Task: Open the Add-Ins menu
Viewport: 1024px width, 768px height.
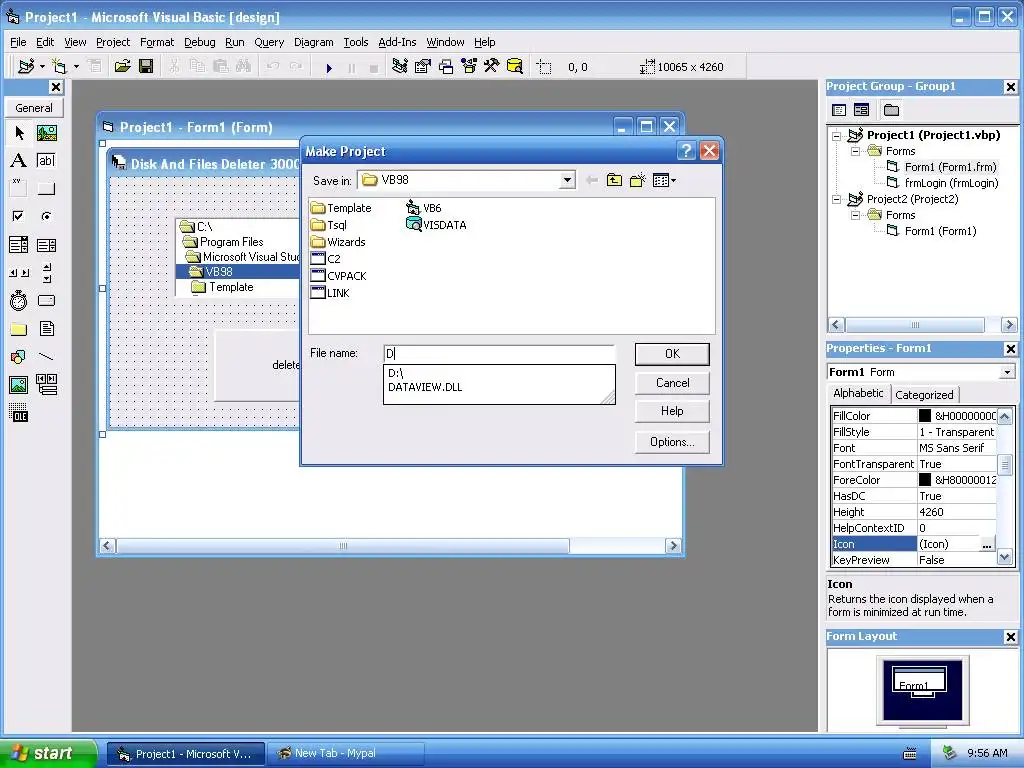Action: tap(397, 42)
